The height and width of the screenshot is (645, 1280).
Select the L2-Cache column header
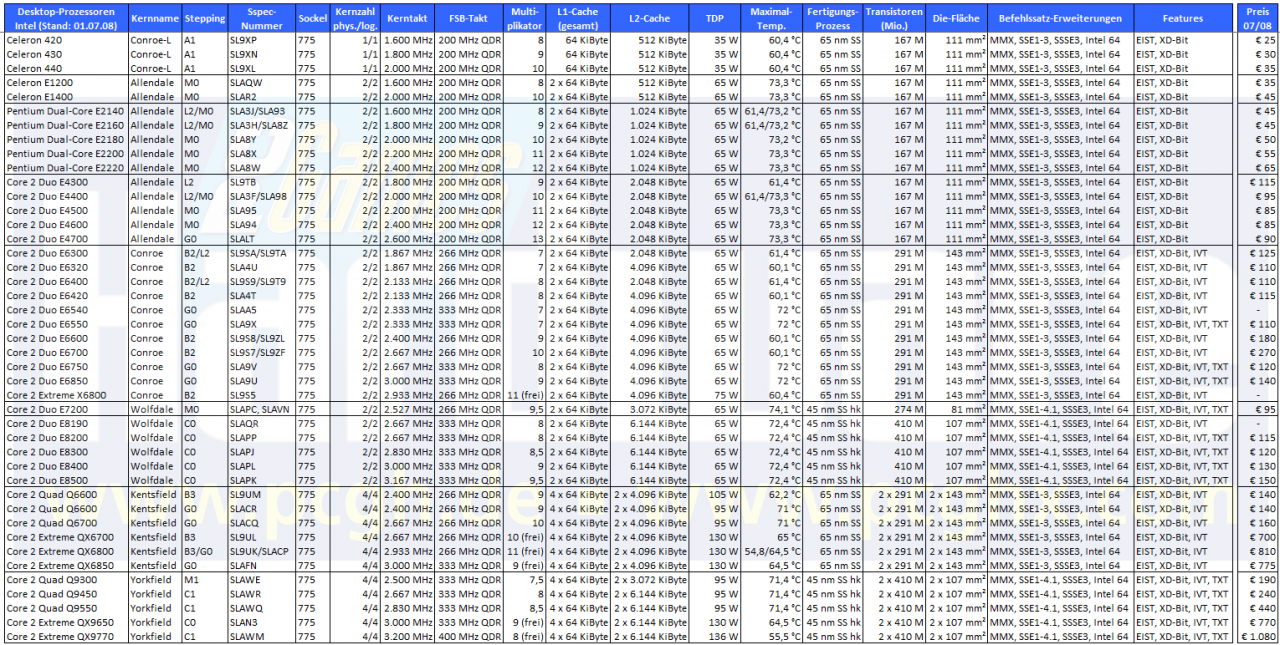pos(650,19)
